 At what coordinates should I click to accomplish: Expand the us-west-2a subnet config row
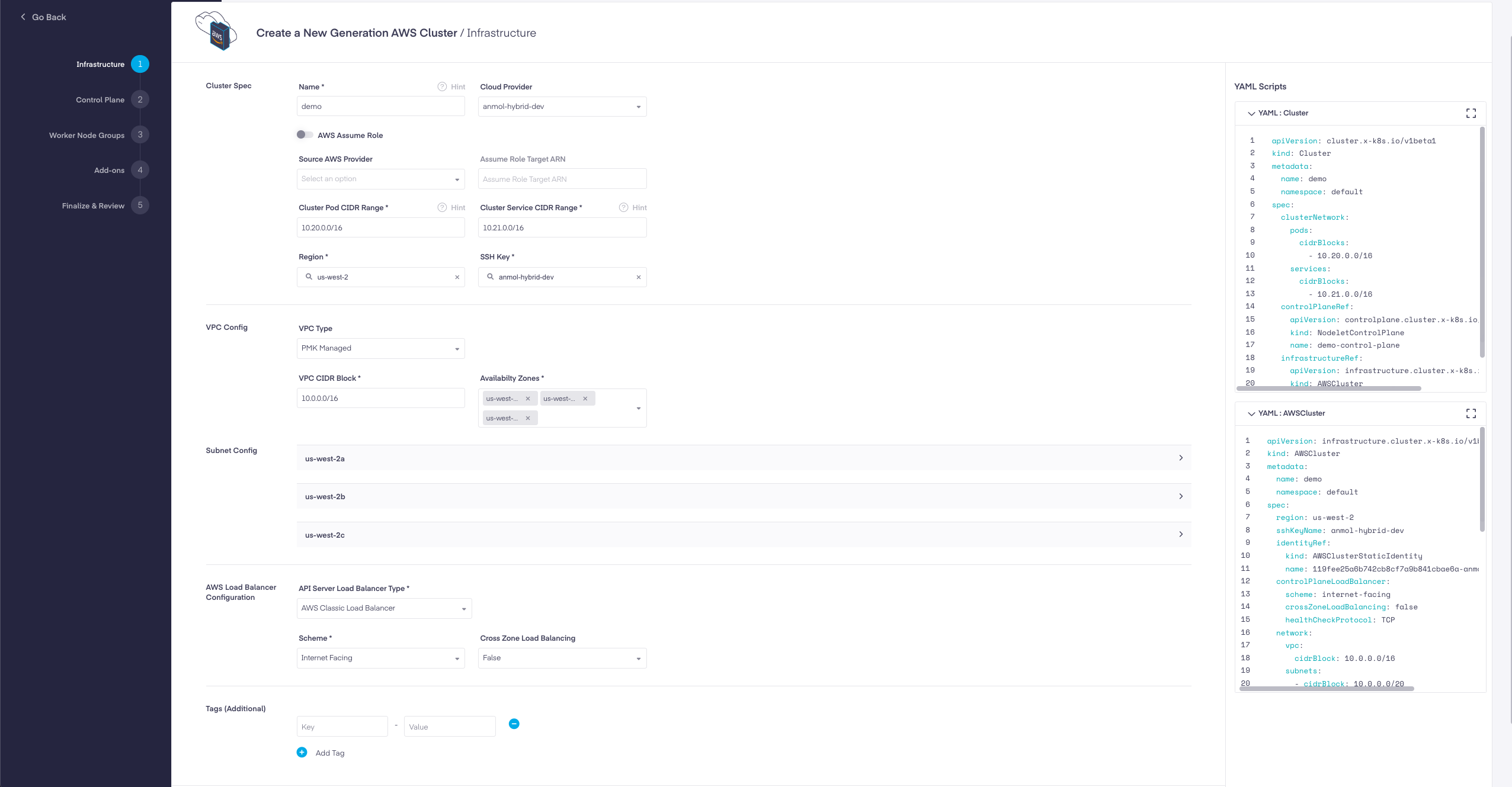point(744,458)
